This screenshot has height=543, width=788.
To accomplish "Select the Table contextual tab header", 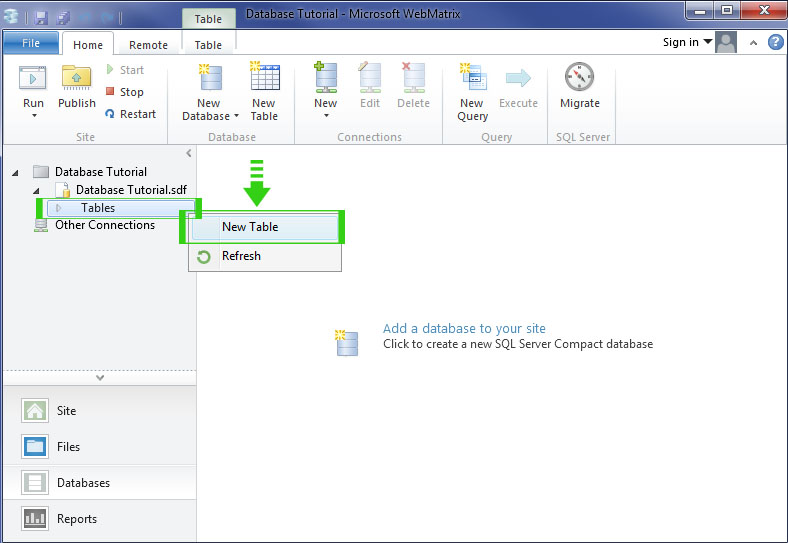I will click(x=208, y=19).
